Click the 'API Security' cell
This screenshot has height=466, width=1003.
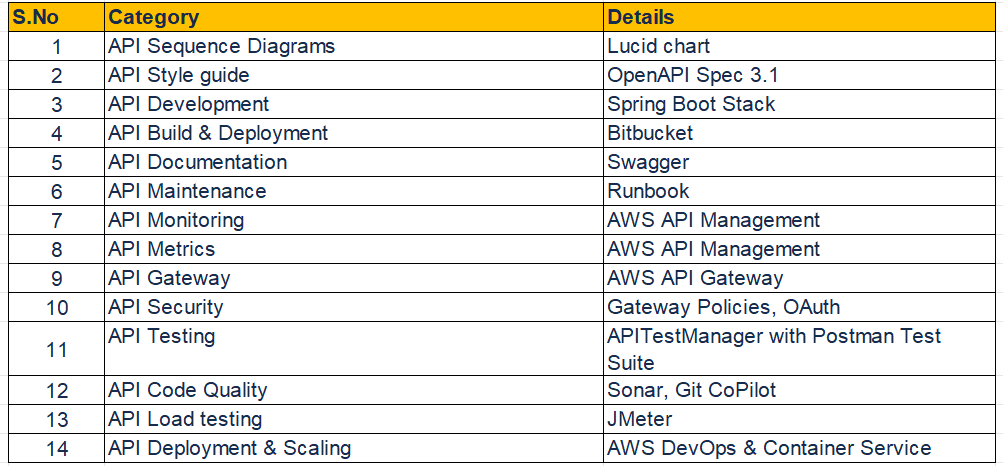pyautogui.click(x=354, y=307)
